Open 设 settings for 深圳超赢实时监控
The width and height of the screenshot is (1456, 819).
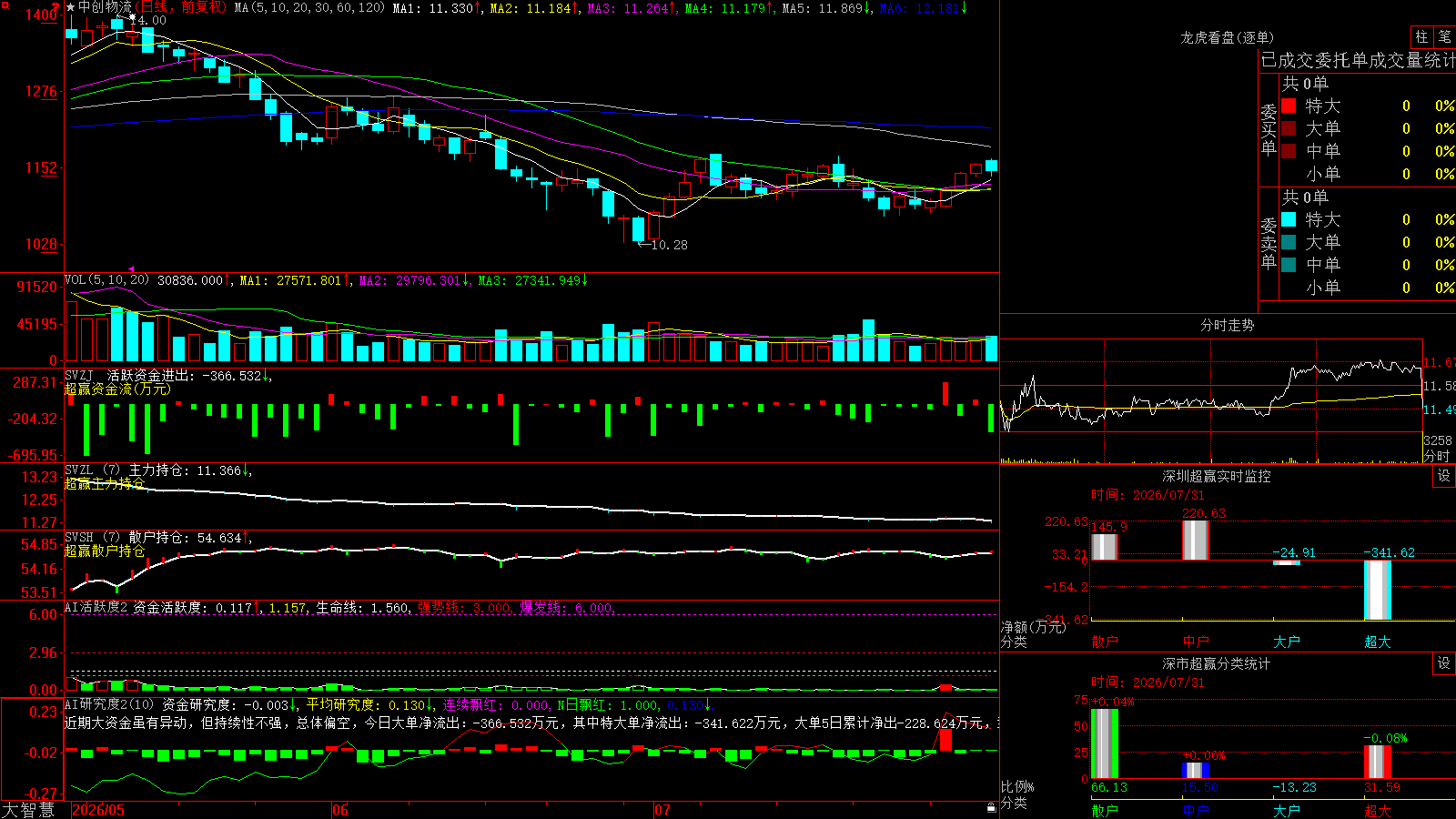[1444, 476]
